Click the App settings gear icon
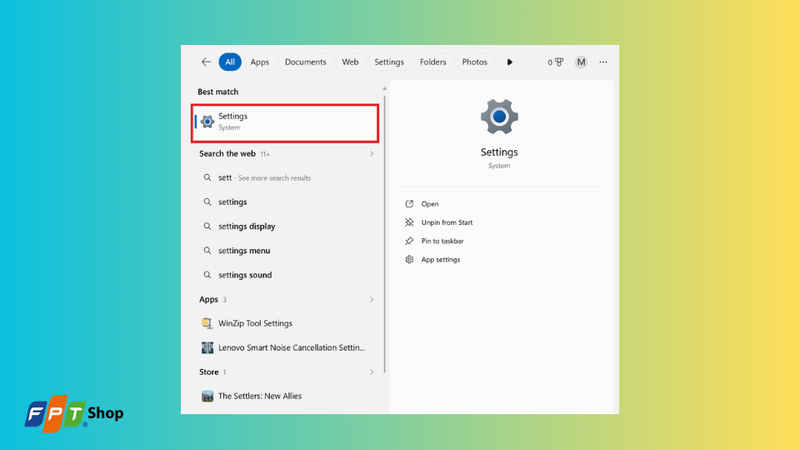800x450 pixels. click(409, 260)
